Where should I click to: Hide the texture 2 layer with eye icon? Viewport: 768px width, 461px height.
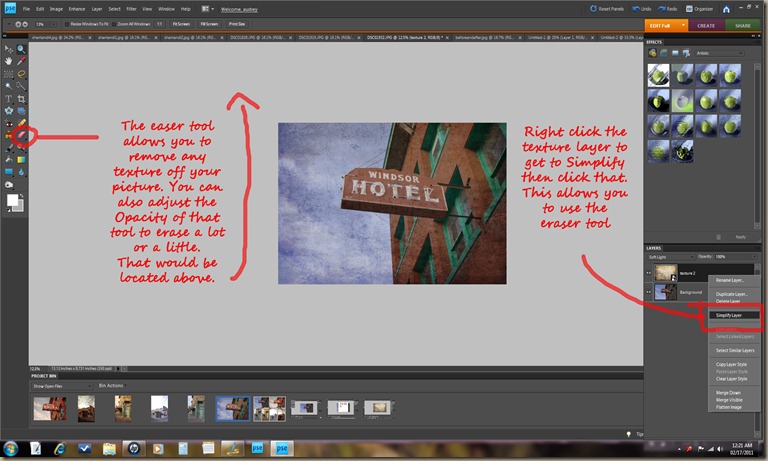tap(648, 271)
